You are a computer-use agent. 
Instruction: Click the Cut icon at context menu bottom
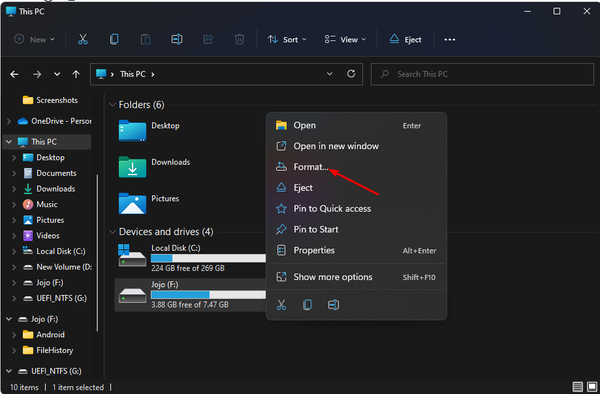281,305
